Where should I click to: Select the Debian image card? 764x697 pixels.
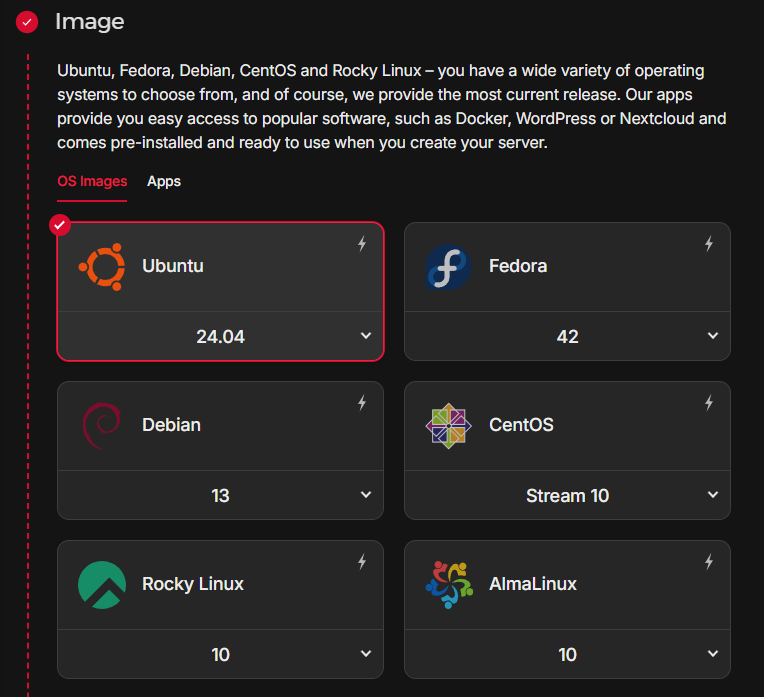click(220, 426)
